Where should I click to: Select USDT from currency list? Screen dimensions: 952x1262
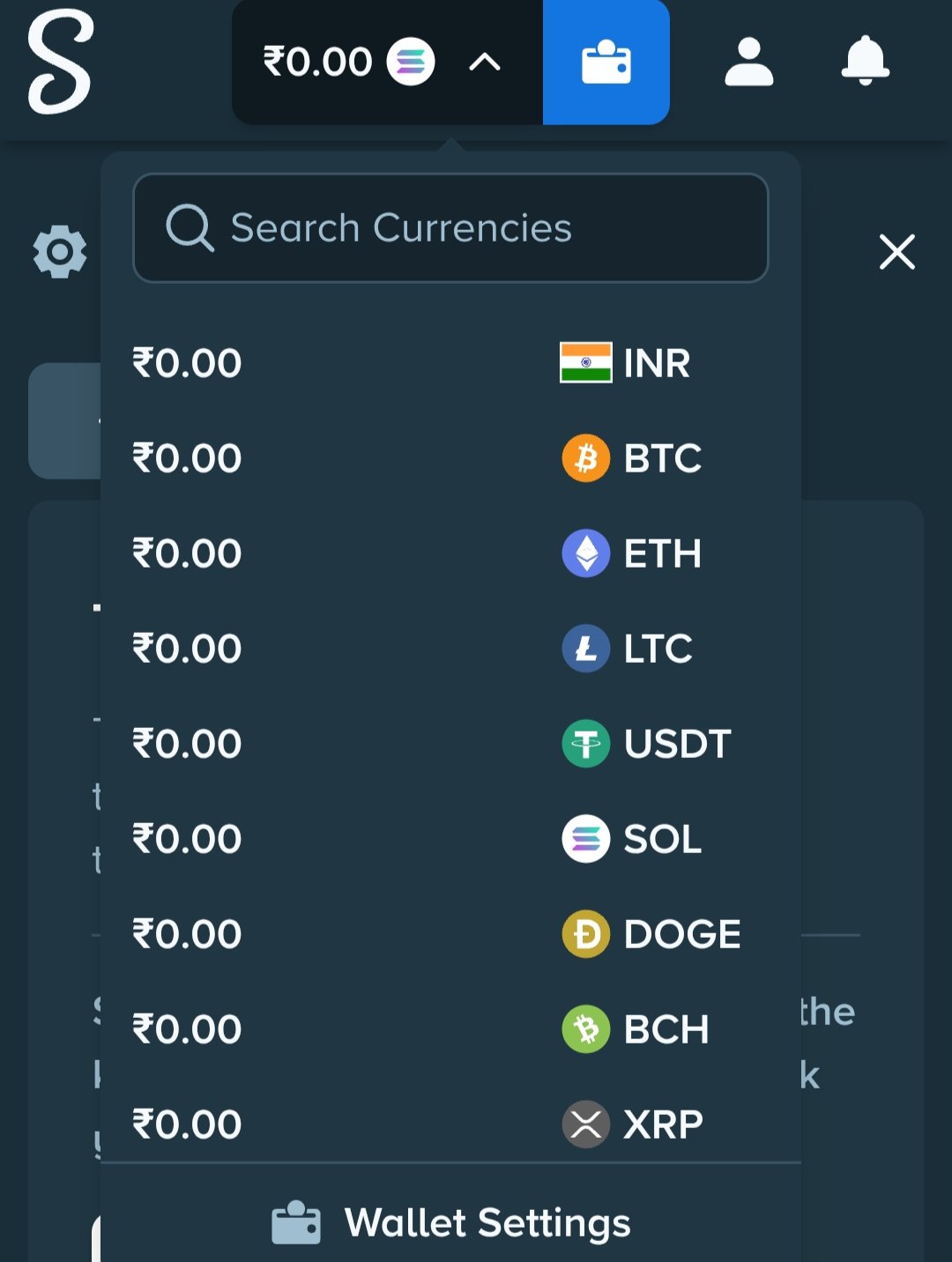(x=677, y=744)
